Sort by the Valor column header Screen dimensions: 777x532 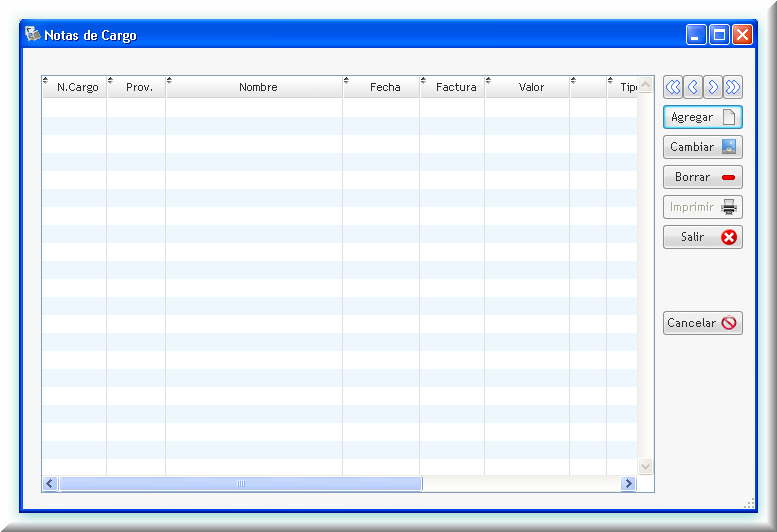pos(527,87)
